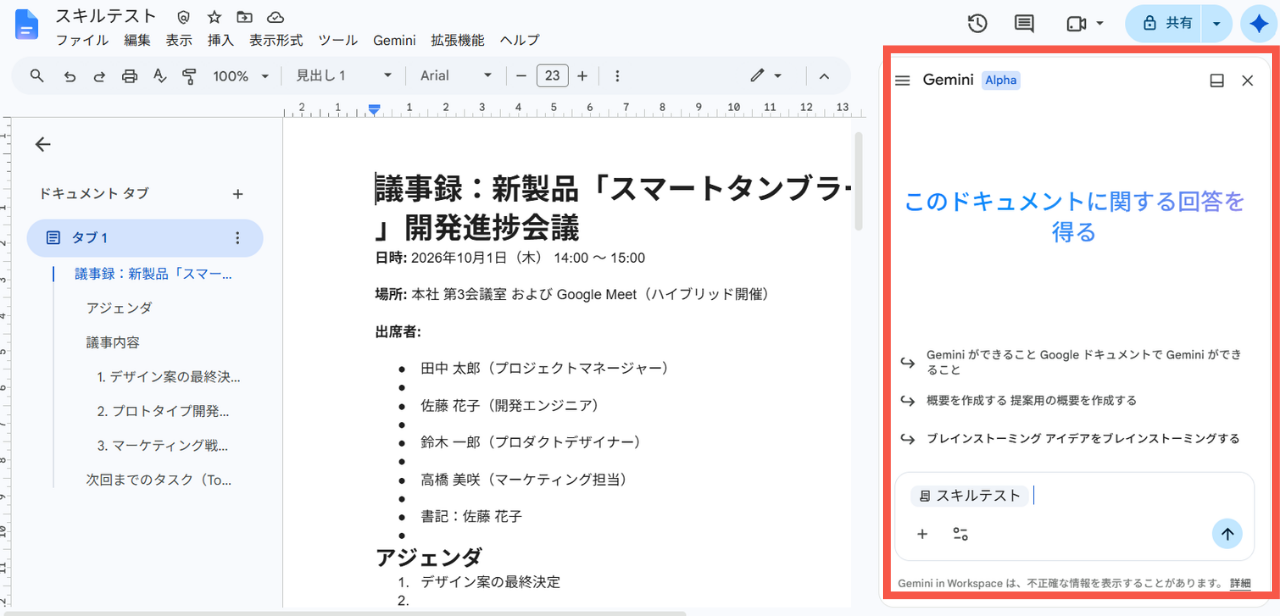Open the 表示 menu
Image resolution: width=1280 pixels, height=616 pixels.
pyautogui.click(x=179, y=40)
